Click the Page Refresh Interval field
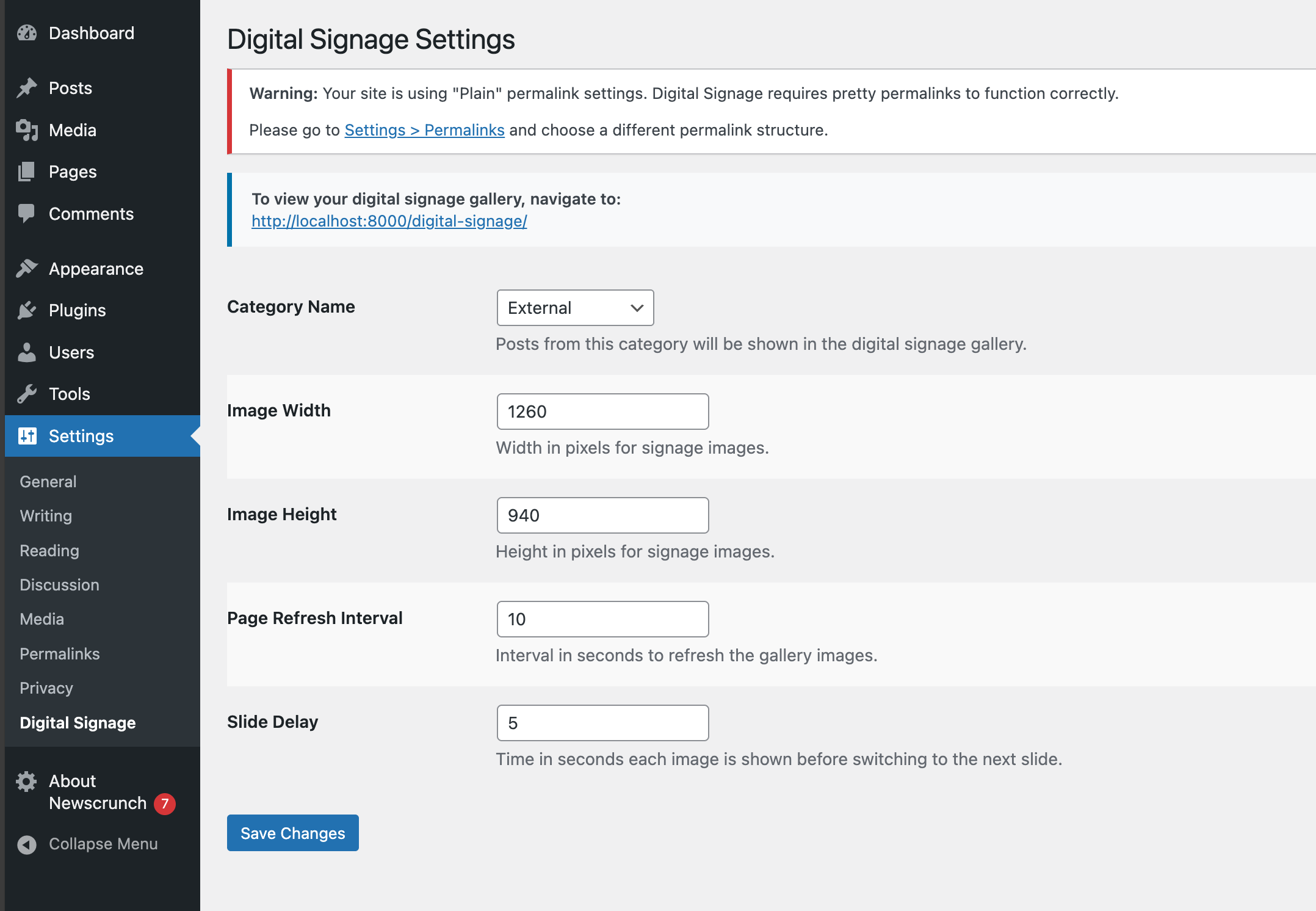The width and height of the screenshot is (1316, 911). pos(603,619)
